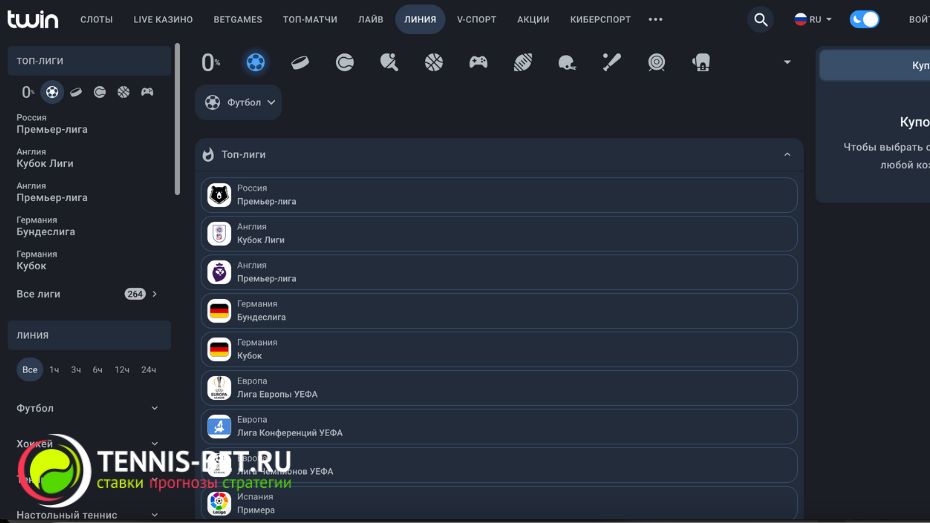This screenshot has height=523, width=930.
Task: Select the '6ч' time filter
Action: point(97,369)
